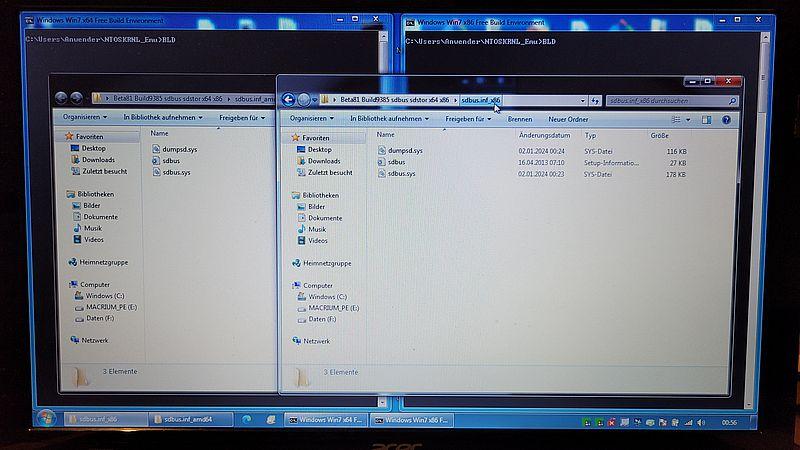800x450 pixels.
Task: Select sdbus inf file in rear window
Action: (166, 161)
